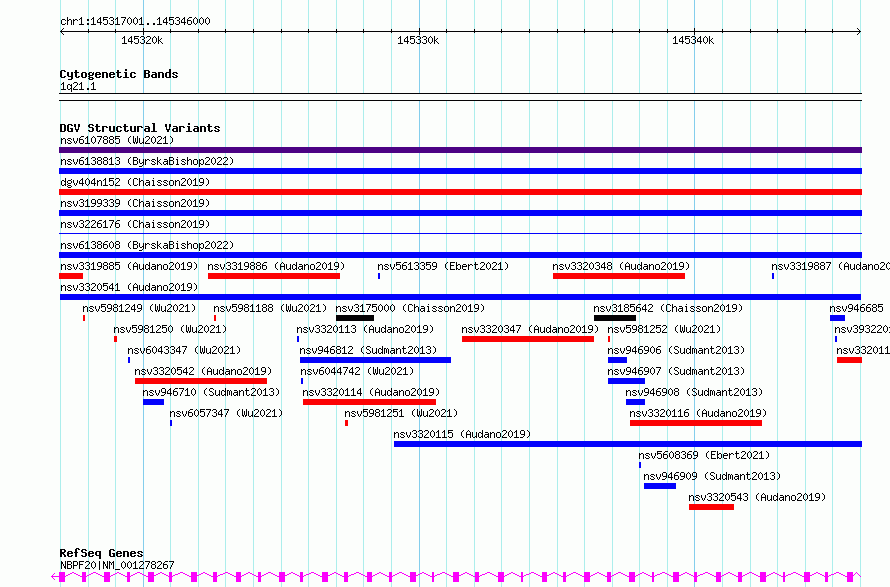The image size is (890, 587).
Task: Click the nsv6107885 (Wu2021) purple variant bar
Action: point(460,150)
